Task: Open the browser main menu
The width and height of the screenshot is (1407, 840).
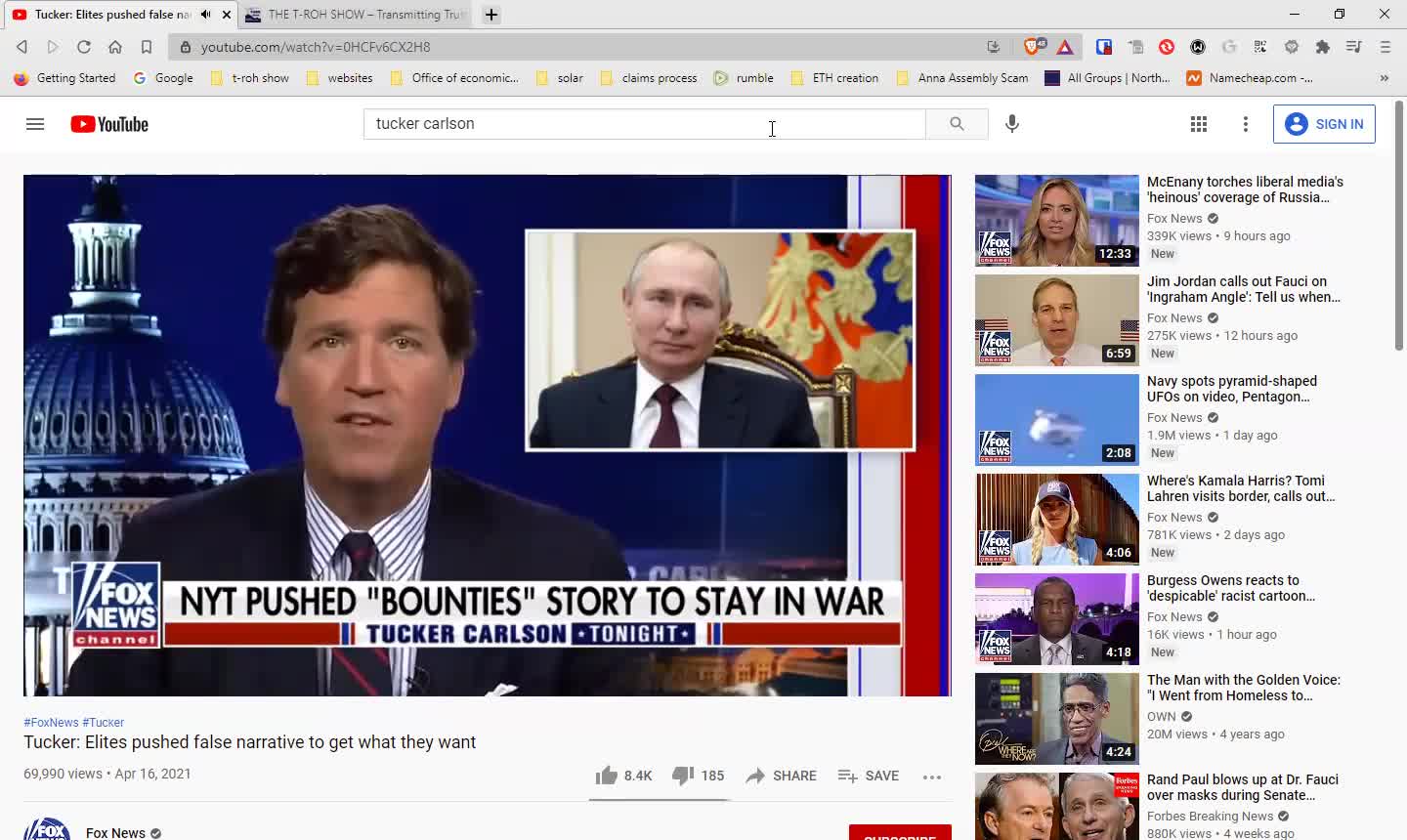Action: pyautogui.click(x=1386, y=47)
